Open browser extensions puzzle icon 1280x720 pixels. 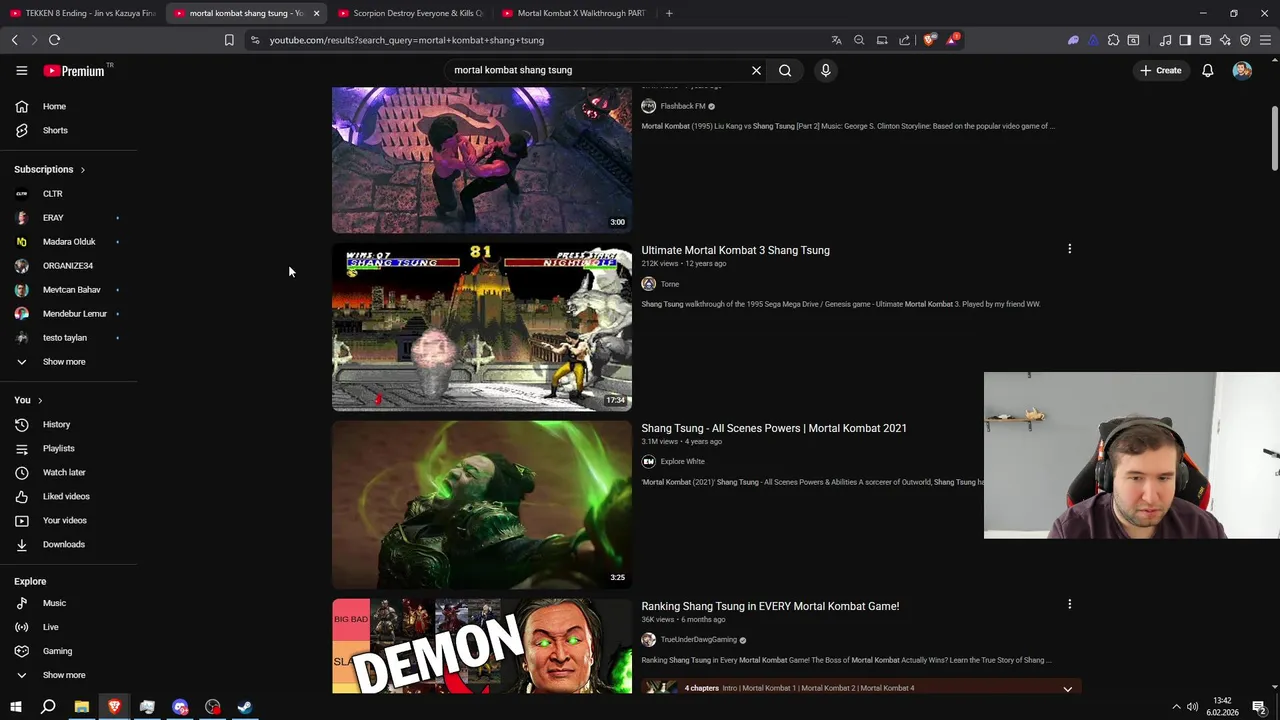(1113, 40)
